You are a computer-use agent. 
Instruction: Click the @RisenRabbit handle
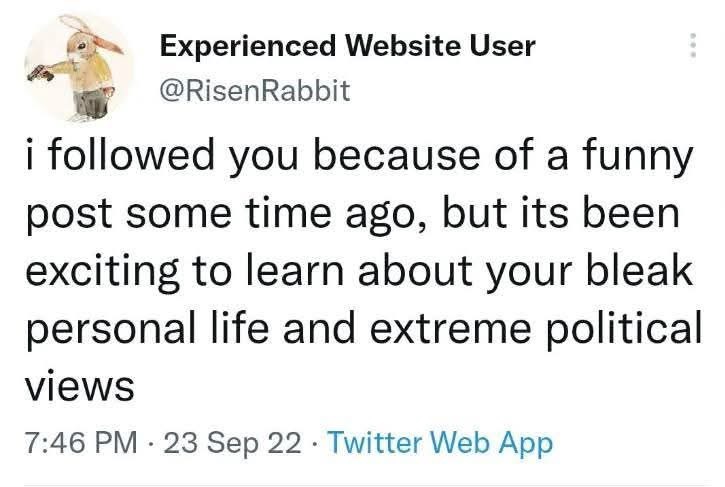pyautogui.click(x=254, y=91)
